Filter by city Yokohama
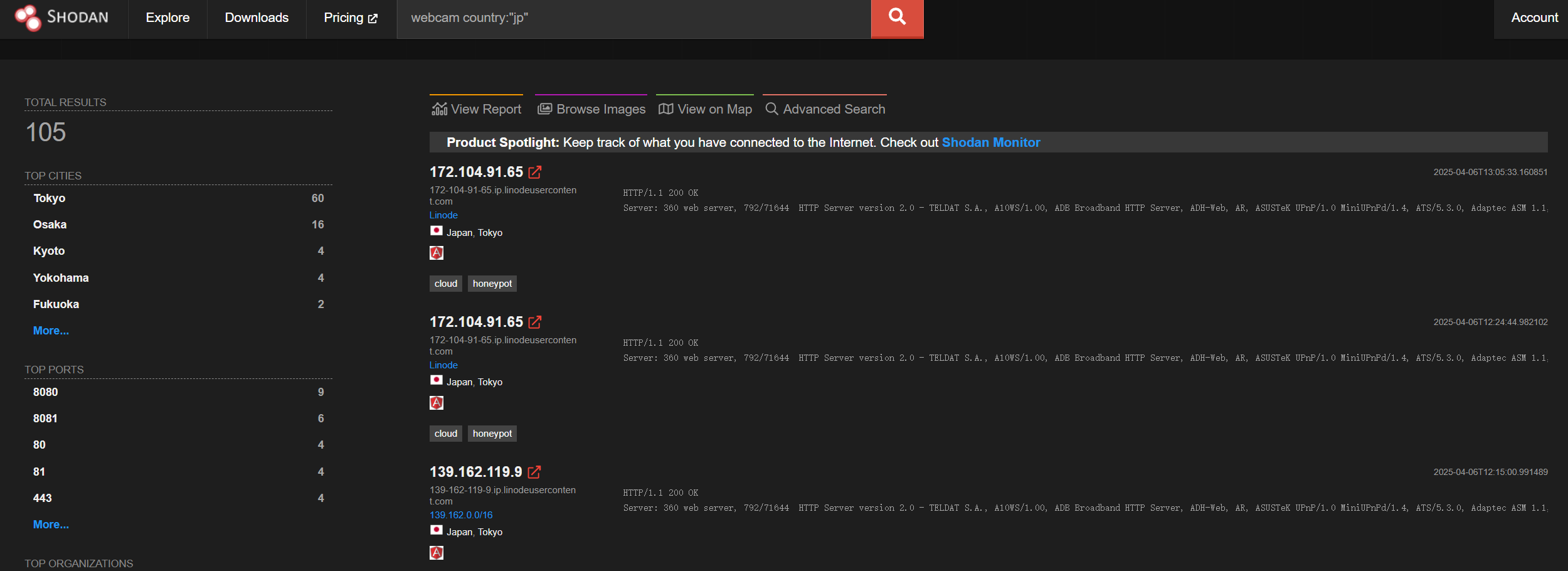The height and width of the screenshot is (571, 1568). 61,278
